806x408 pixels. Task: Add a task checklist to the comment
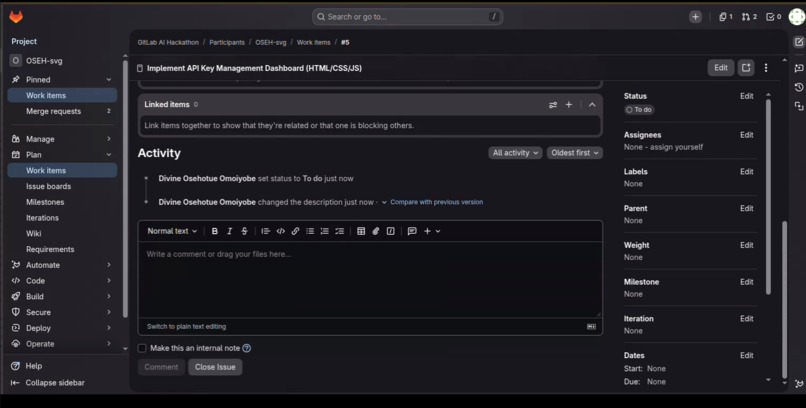[340, 231]
